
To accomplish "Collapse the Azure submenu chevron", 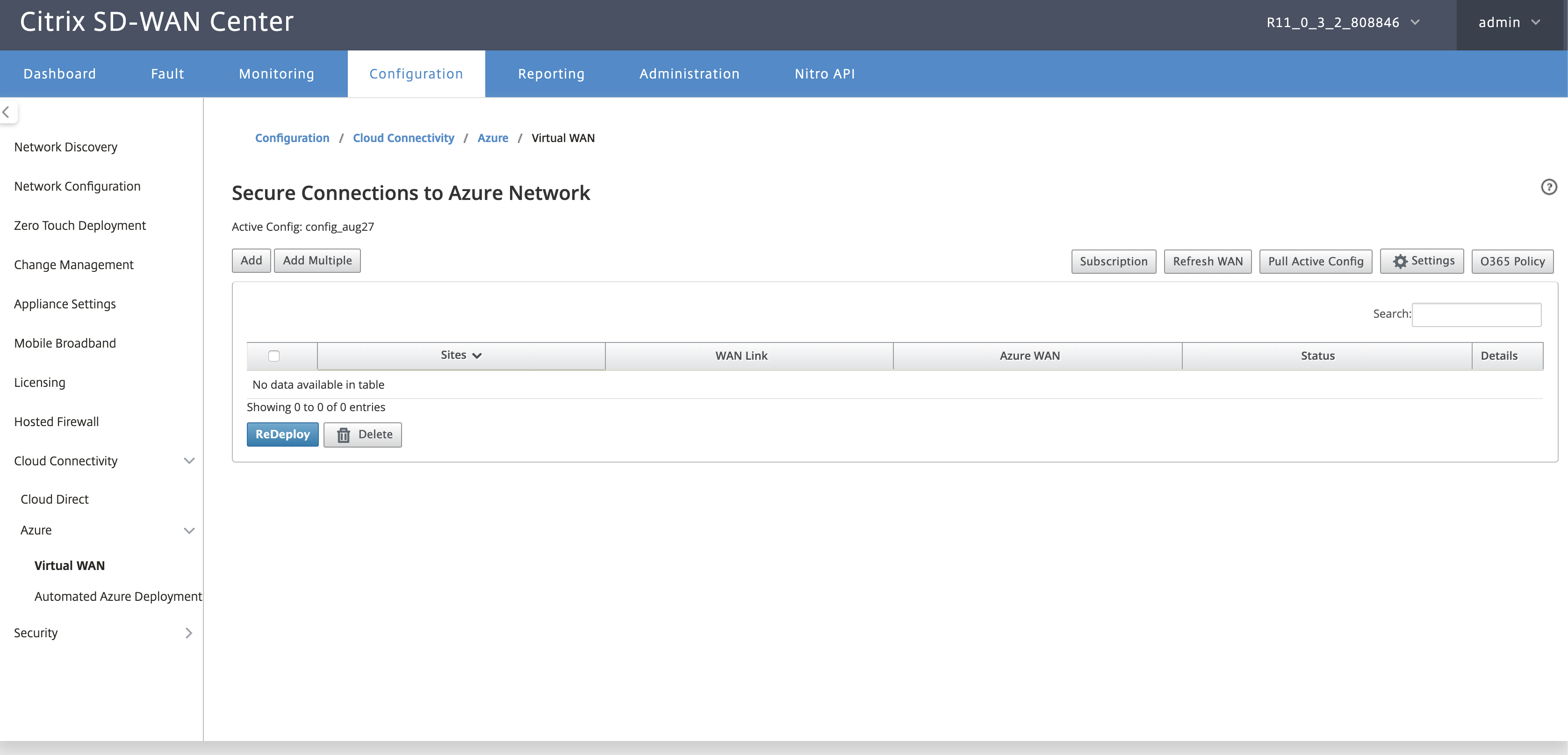I will point(189,530).
